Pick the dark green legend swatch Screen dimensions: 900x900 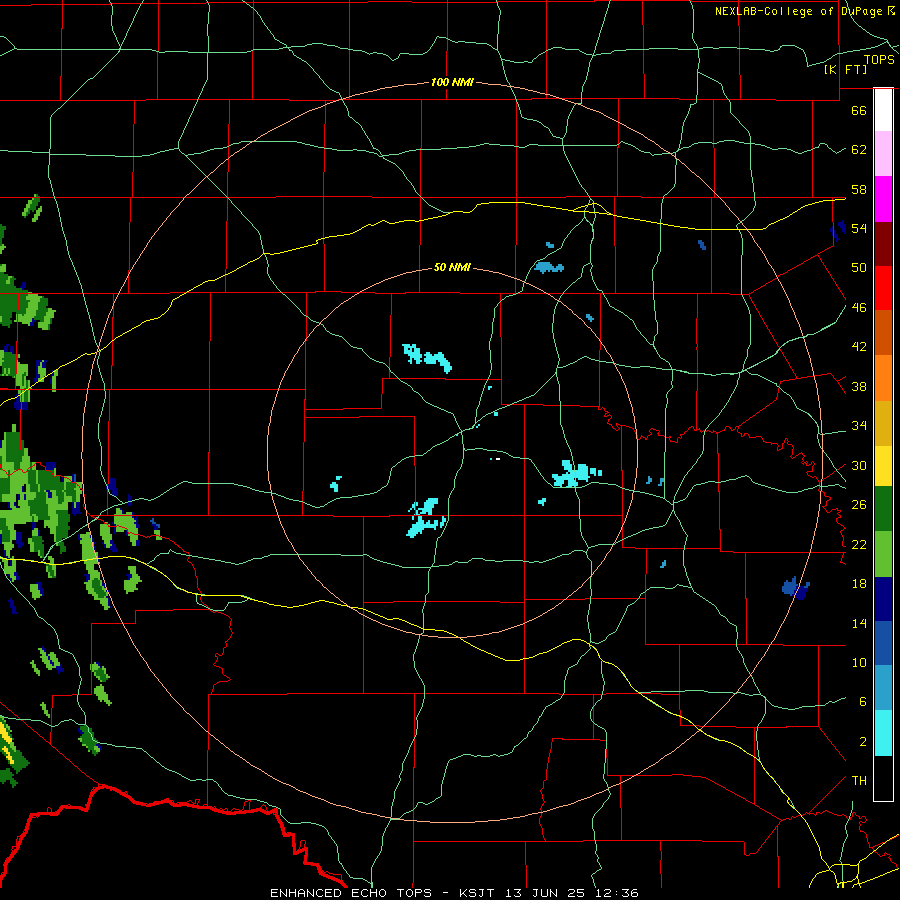coord(883,509)
